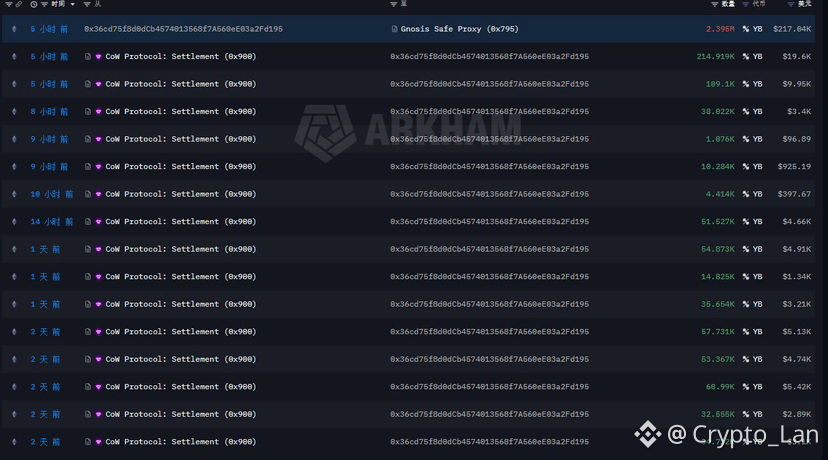Screen dimensions: 828x460
Task: Click the Ethereum icon in the 14 小时 前 row
Action: tap(14, 222)
